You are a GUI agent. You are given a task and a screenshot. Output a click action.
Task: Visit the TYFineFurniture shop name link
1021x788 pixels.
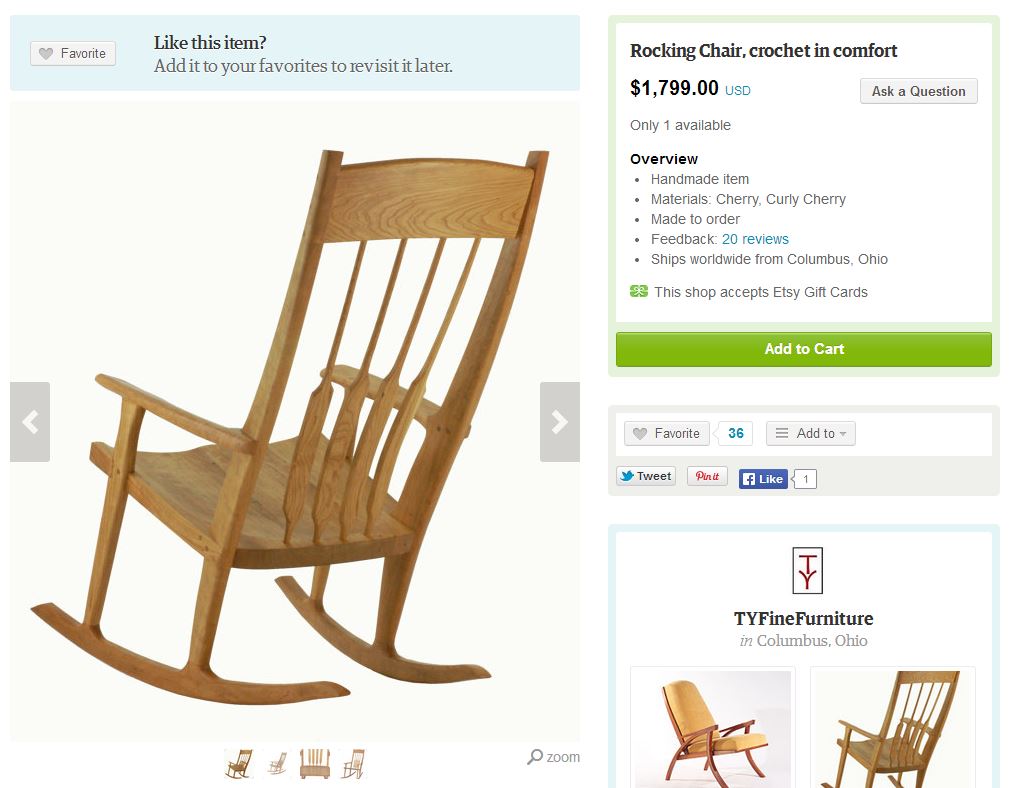(804, 618)
